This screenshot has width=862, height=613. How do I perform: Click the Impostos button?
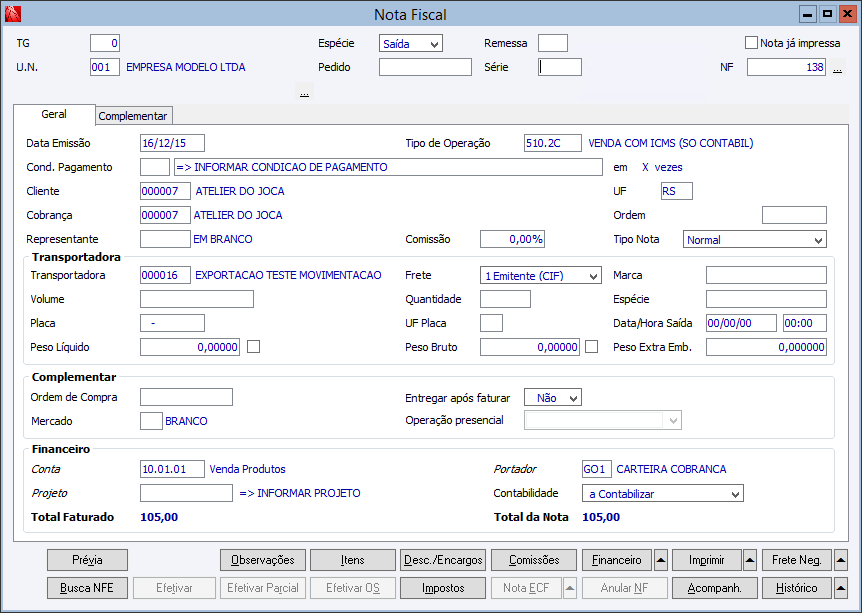point(442,588)
